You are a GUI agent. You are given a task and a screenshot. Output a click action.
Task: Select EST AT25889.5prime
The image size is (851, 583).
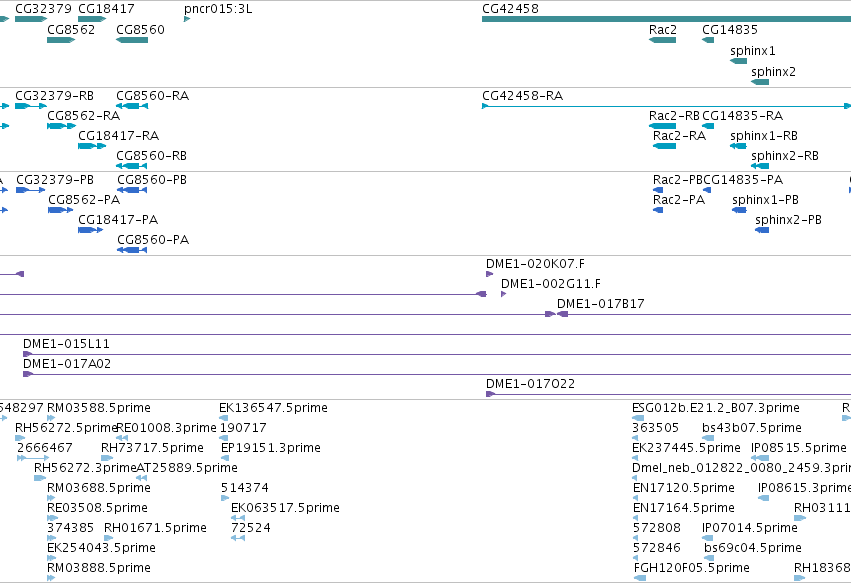(x=142, y=478)
